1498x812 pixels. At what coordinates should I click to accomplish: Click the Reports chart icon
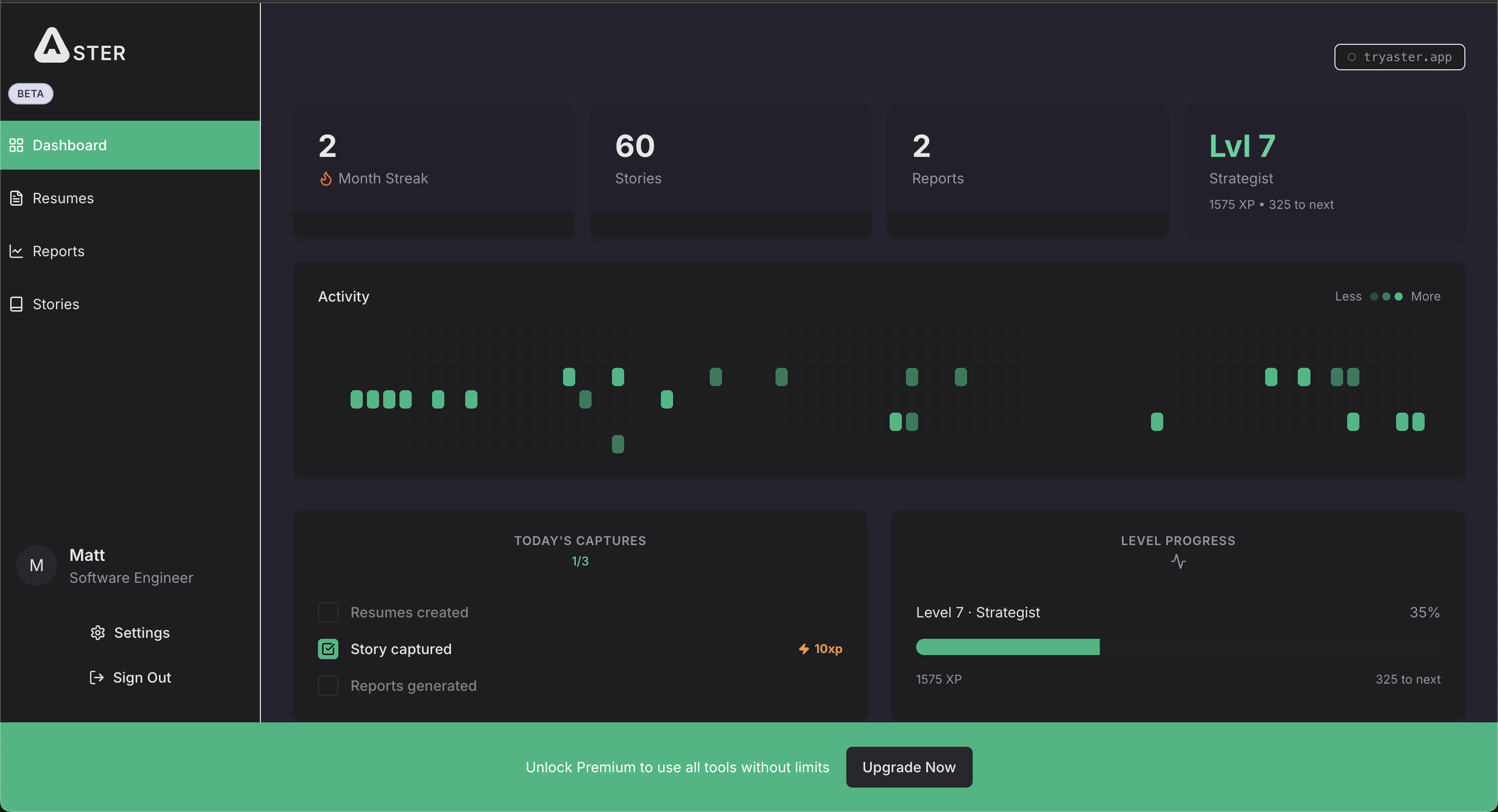click(x=16, y=251)
